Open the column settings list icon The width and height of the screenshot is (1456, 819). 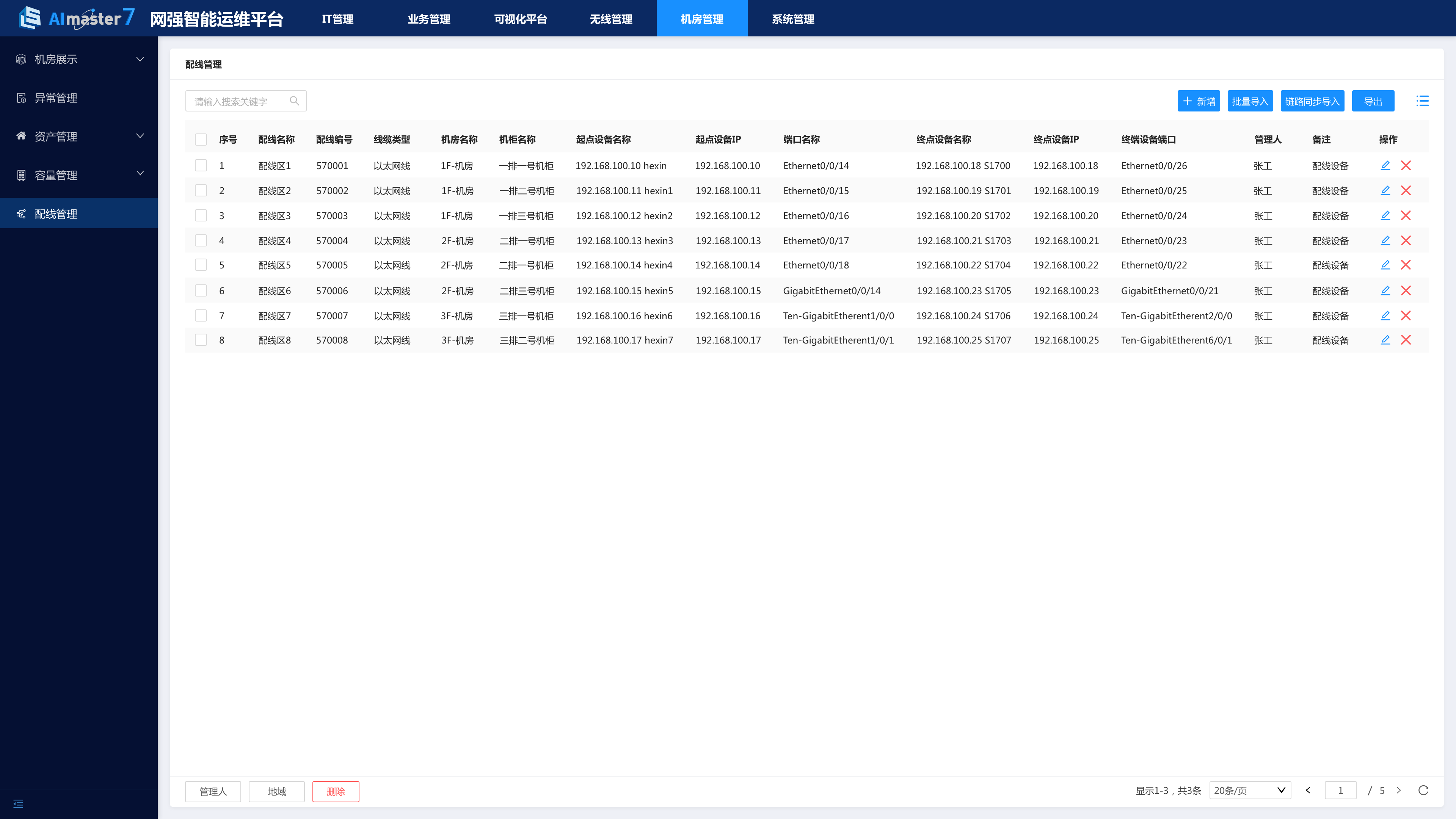point(1422,100)
